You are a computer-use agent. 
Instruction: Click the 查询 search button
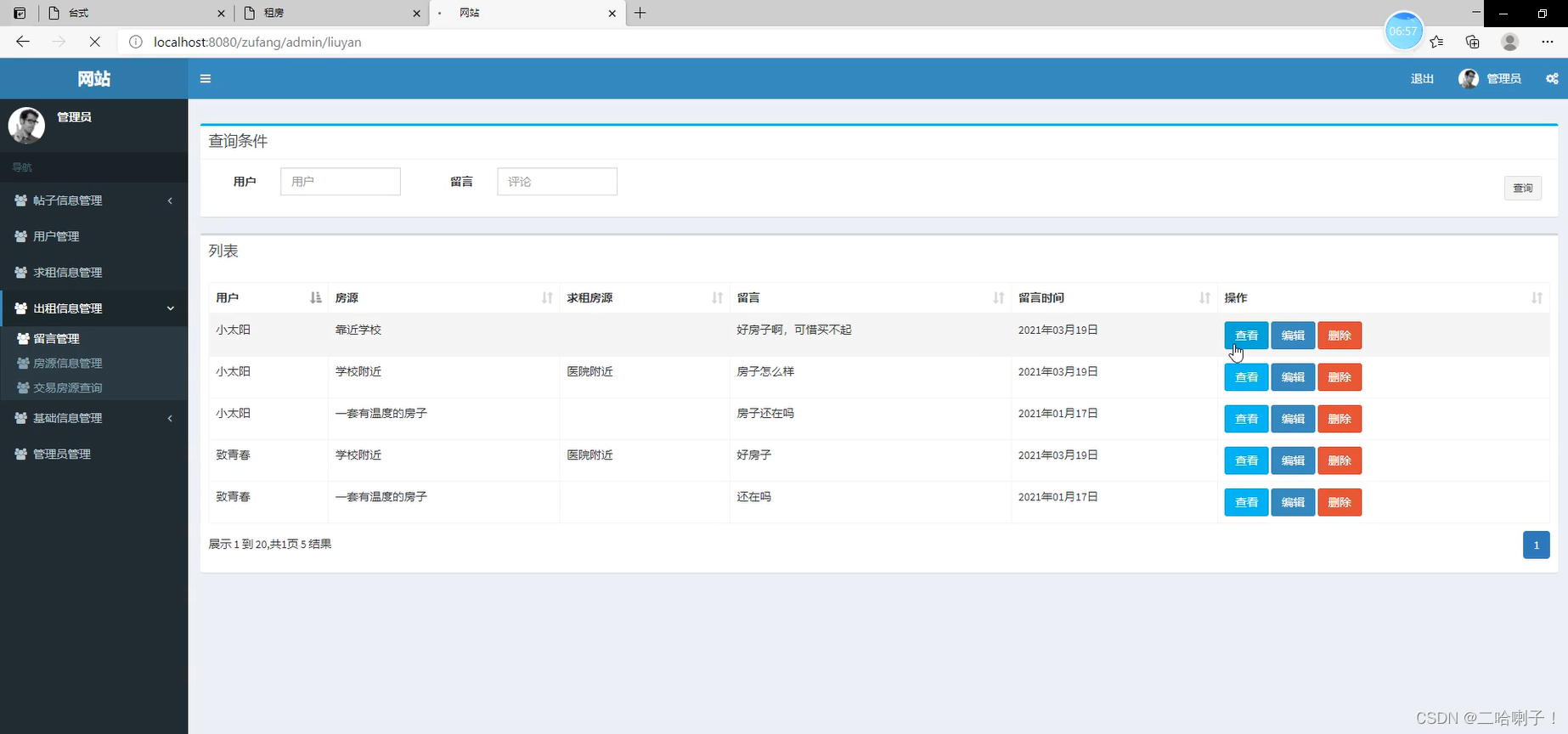(1523, 188)
